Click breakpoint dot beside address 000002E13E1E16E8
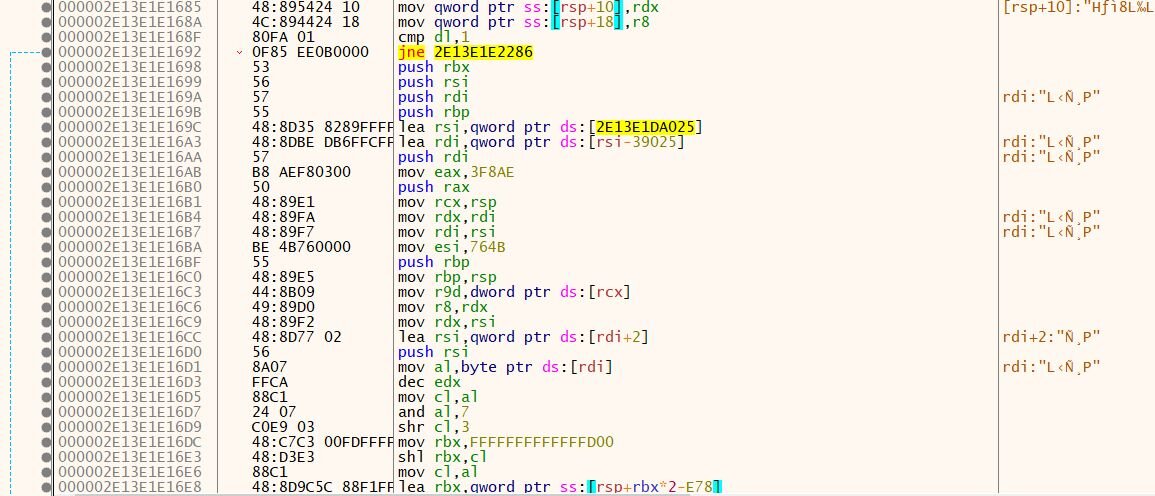This screenshot has width=1155, height=496. pyautogui.click(x=47, y=486)
